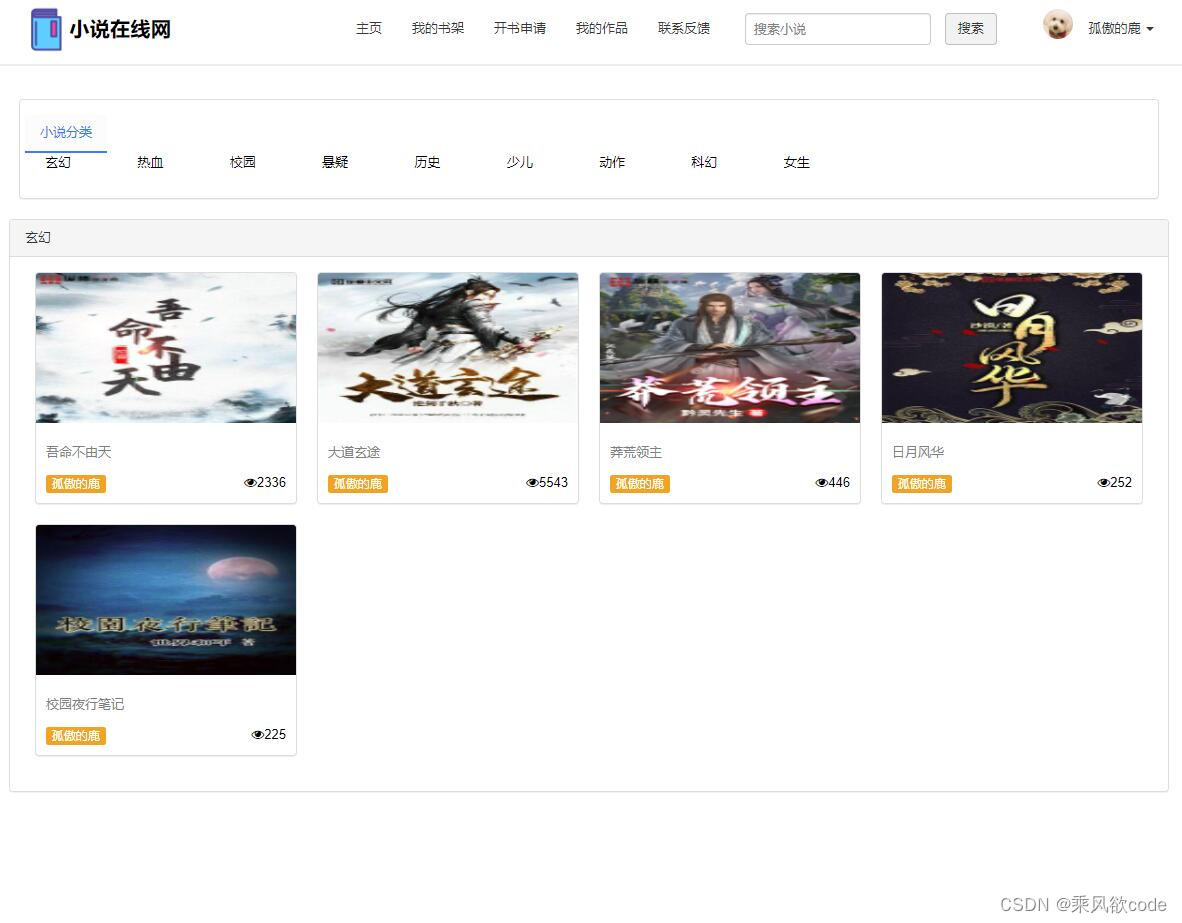Viewport: 1182px width, 923px height.
Task: Open the 大道玄途 cover thumbnail
Action: click(448, 348)
